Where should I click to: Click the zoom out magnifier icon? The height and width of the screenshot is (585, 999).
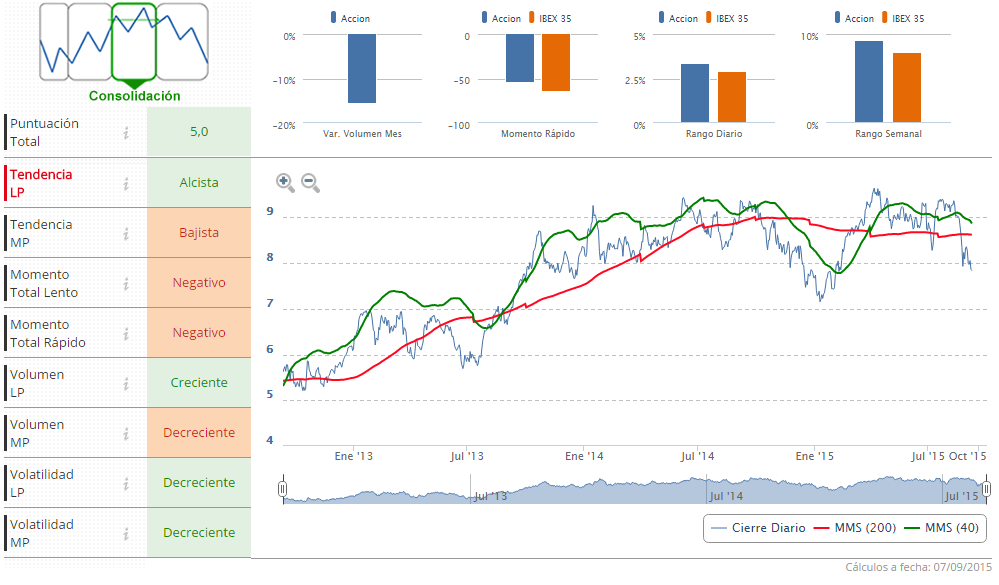(x=310, y=182)
